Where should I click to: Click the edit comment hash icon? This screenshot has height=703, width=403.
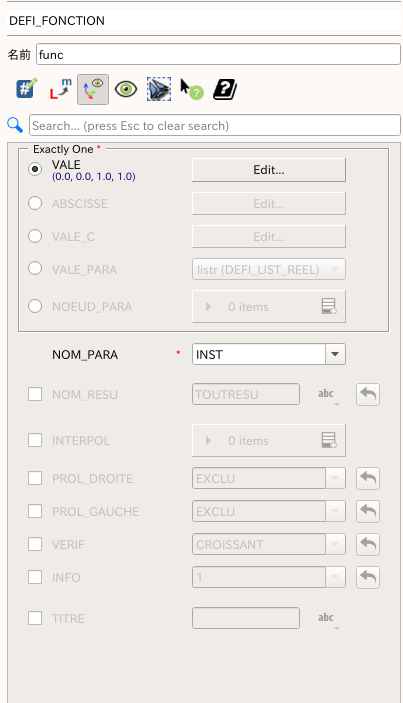[26, 89]
